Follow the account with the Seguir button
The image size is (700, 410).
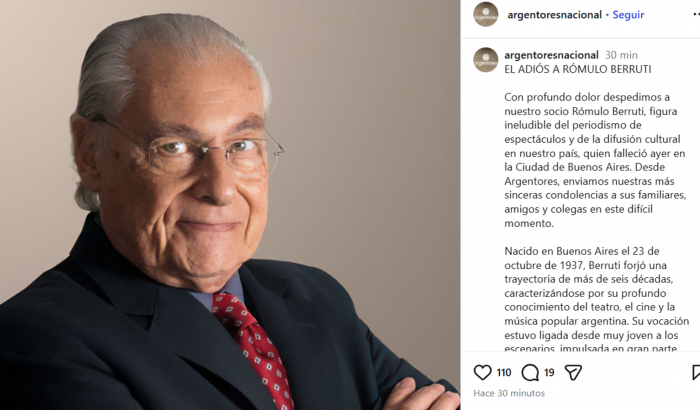tap(628, 15)
